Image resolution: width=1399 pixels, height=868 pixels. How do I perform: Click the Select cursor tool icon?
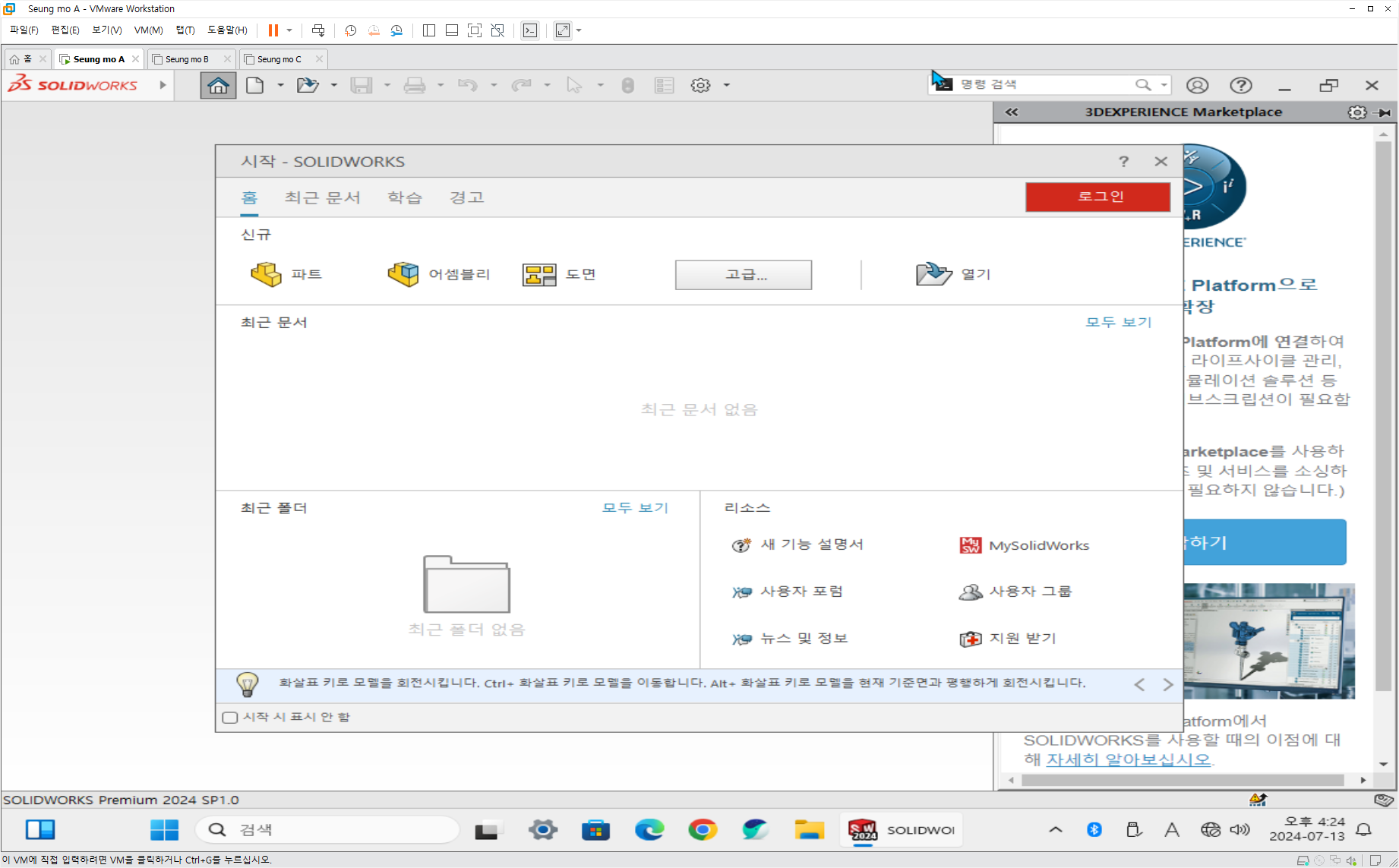(x=574, y=85)
